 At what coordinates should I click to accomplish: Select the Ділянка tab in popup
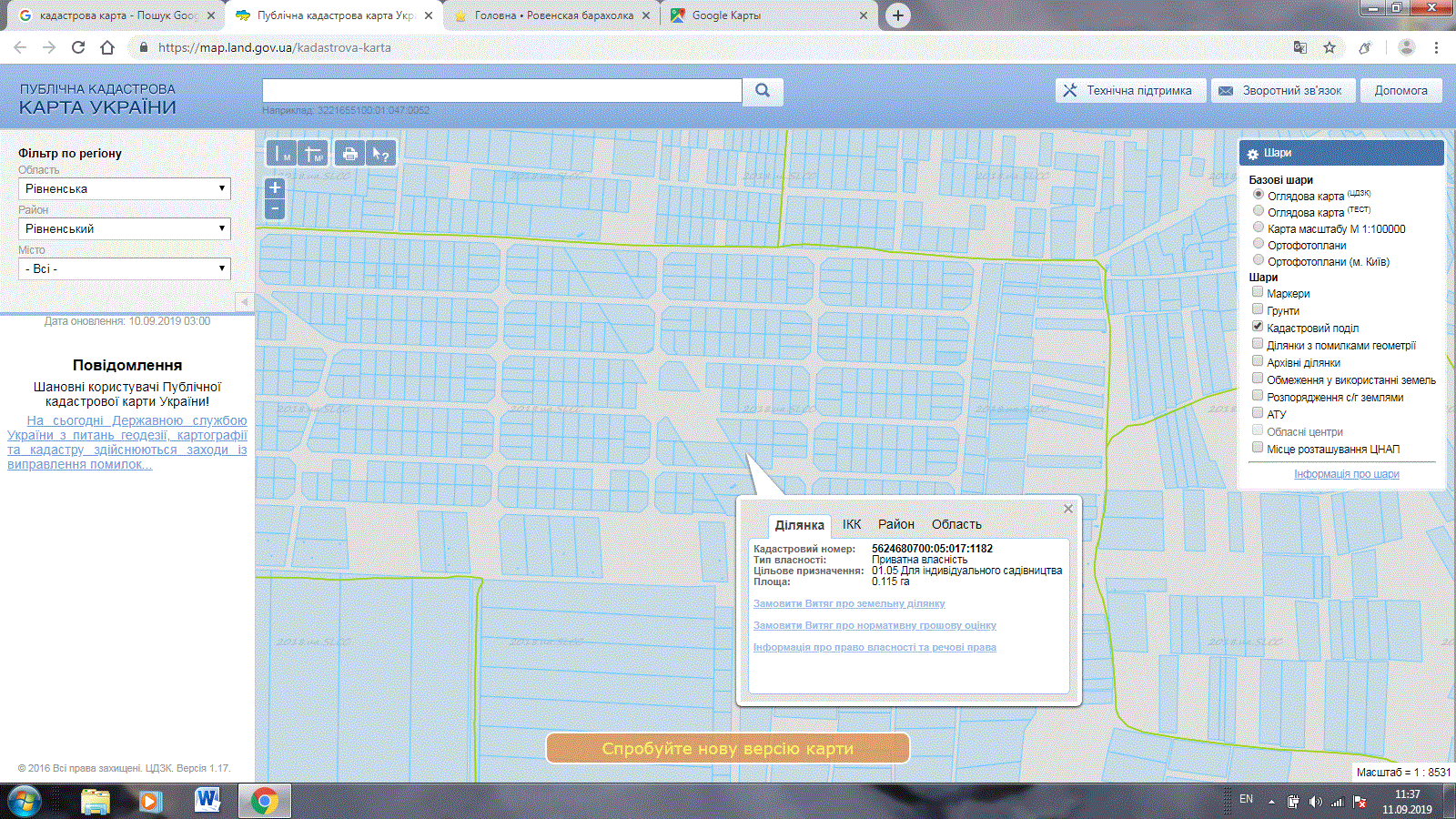799,525
